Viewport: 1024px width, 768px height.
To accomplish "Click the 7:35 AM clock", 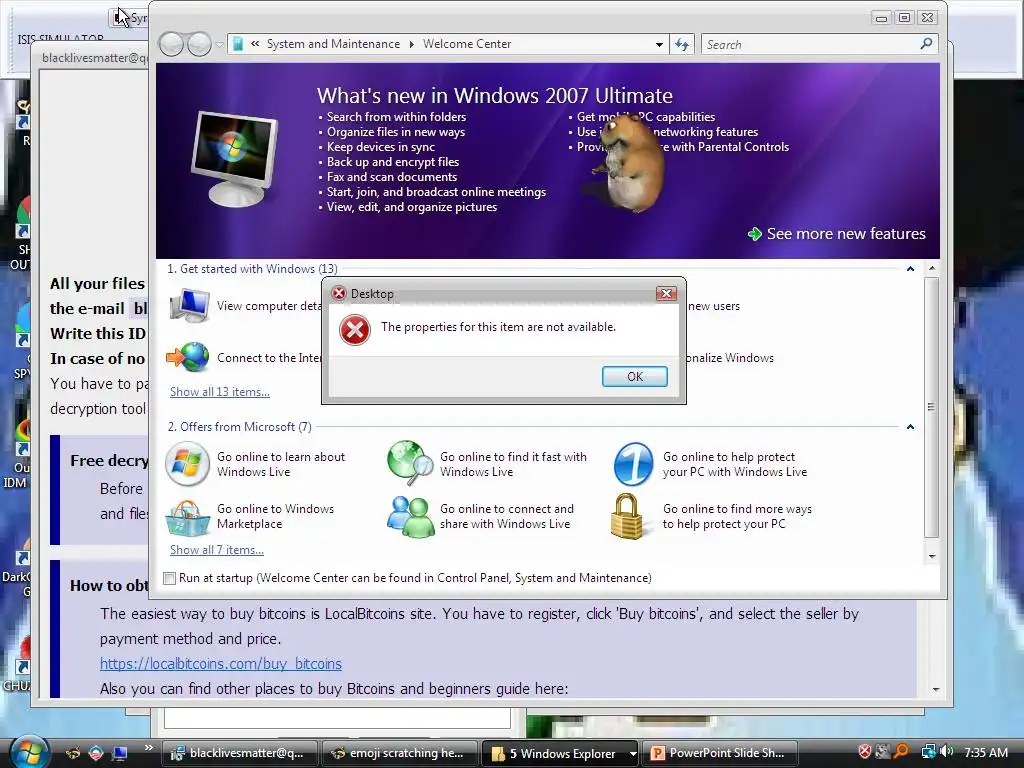I will coord(985,752).
